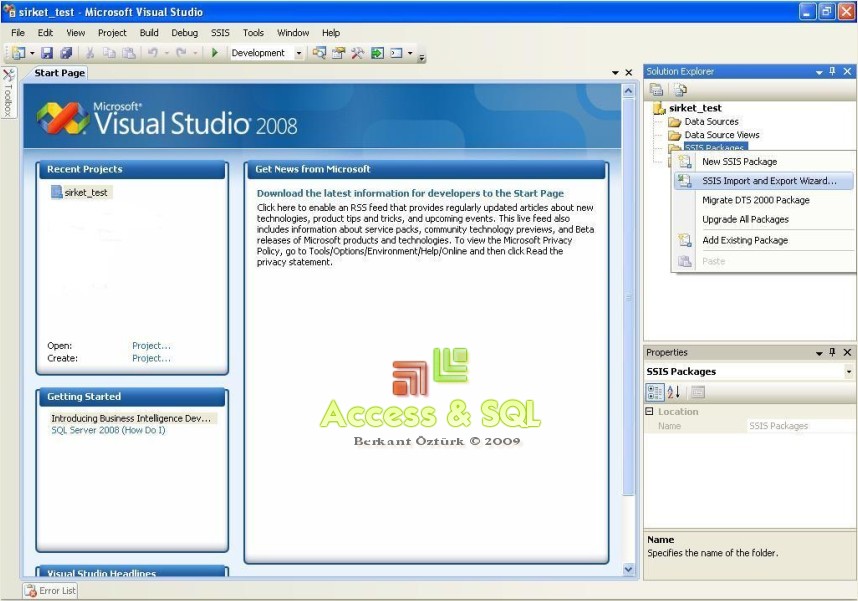Click the Alphabetical sort icon in Properties

coord(674,392)
